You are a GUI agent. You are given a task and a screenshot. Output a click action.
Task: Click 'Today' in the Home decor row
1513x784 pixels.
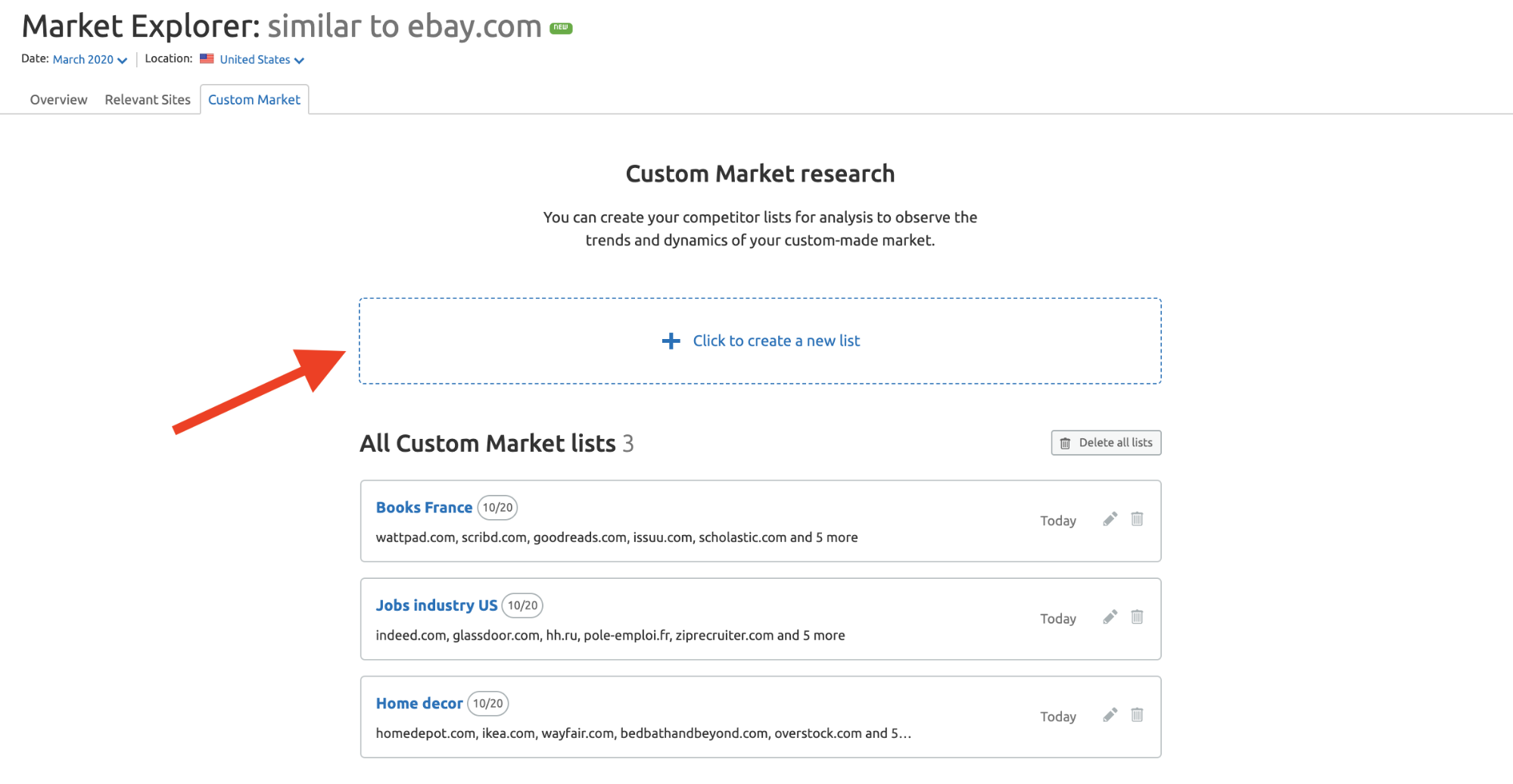(x=1058, y=717)
